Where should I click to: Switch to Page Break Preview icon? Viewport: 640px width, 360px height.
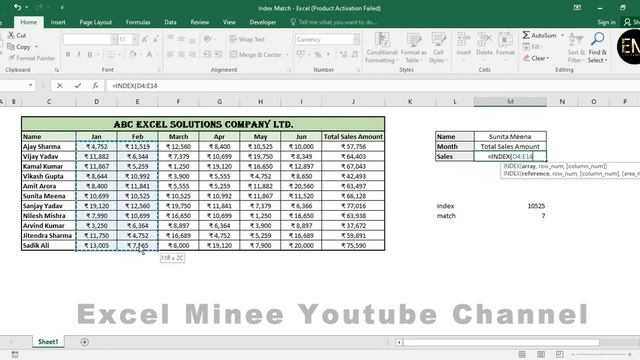[560, 354]
